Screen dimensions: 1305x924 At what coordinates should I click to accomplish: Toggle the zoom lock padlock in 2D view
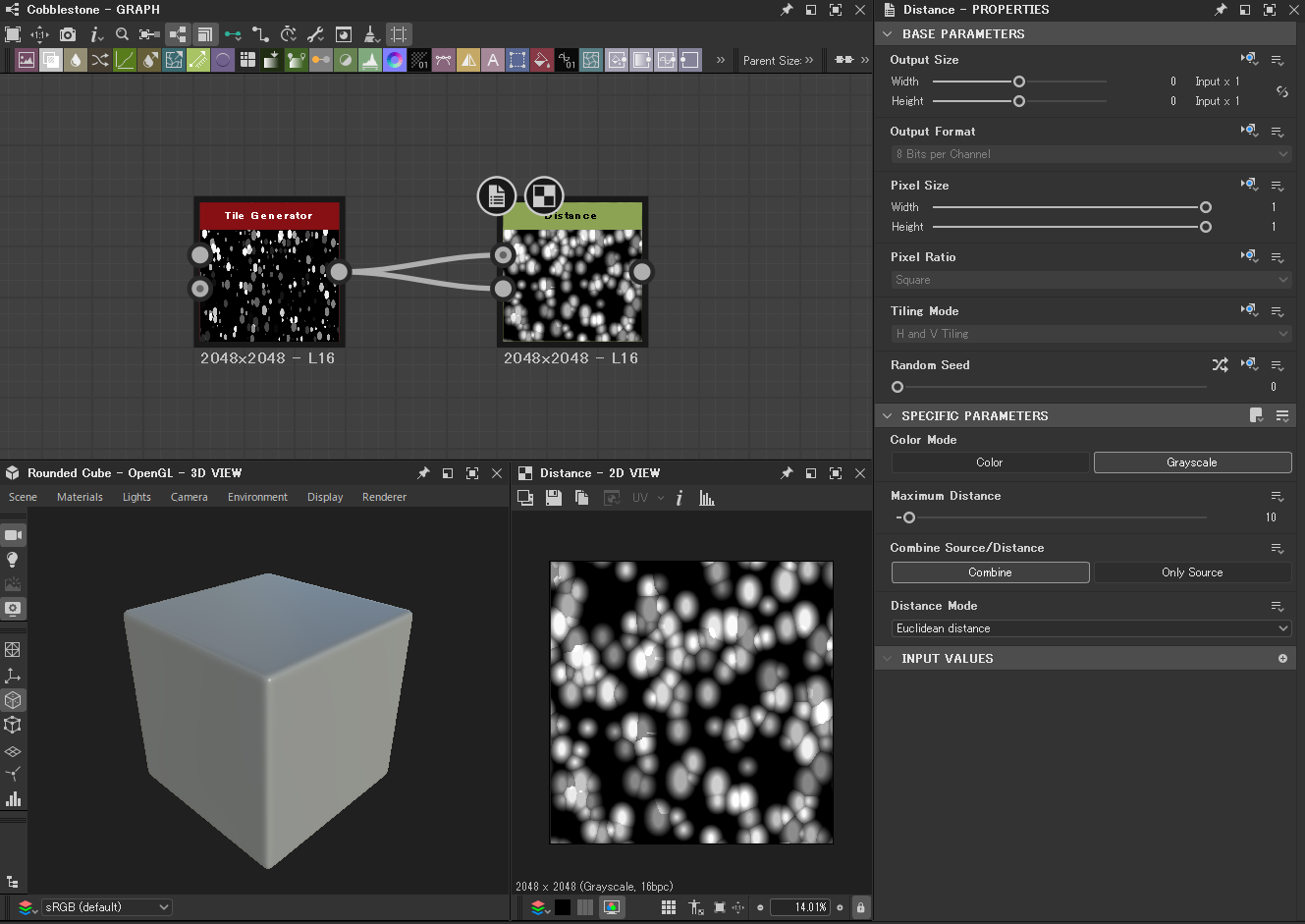860,906
